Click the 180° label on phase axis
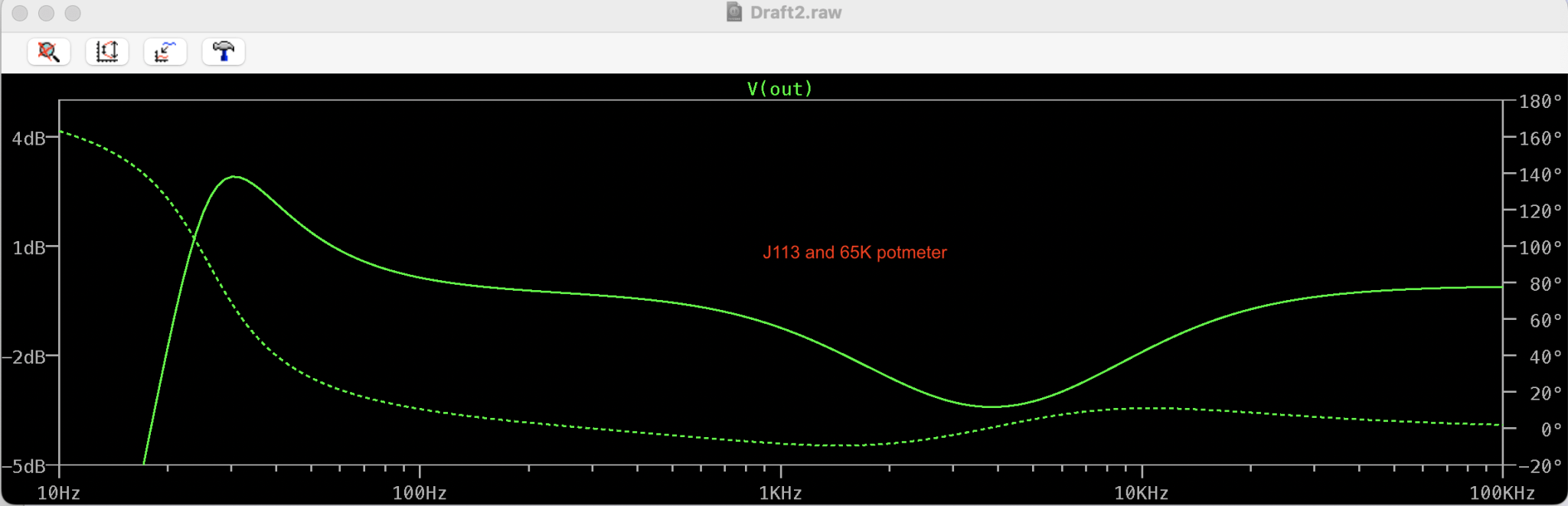Screen dimensions: 1568x506 point(1540,101)
